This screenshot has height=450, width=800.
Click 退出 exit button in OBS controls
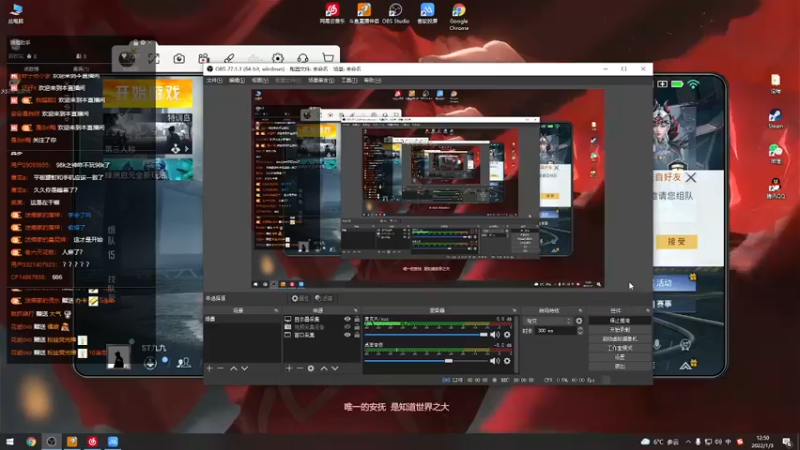click(x=620, y=366)
